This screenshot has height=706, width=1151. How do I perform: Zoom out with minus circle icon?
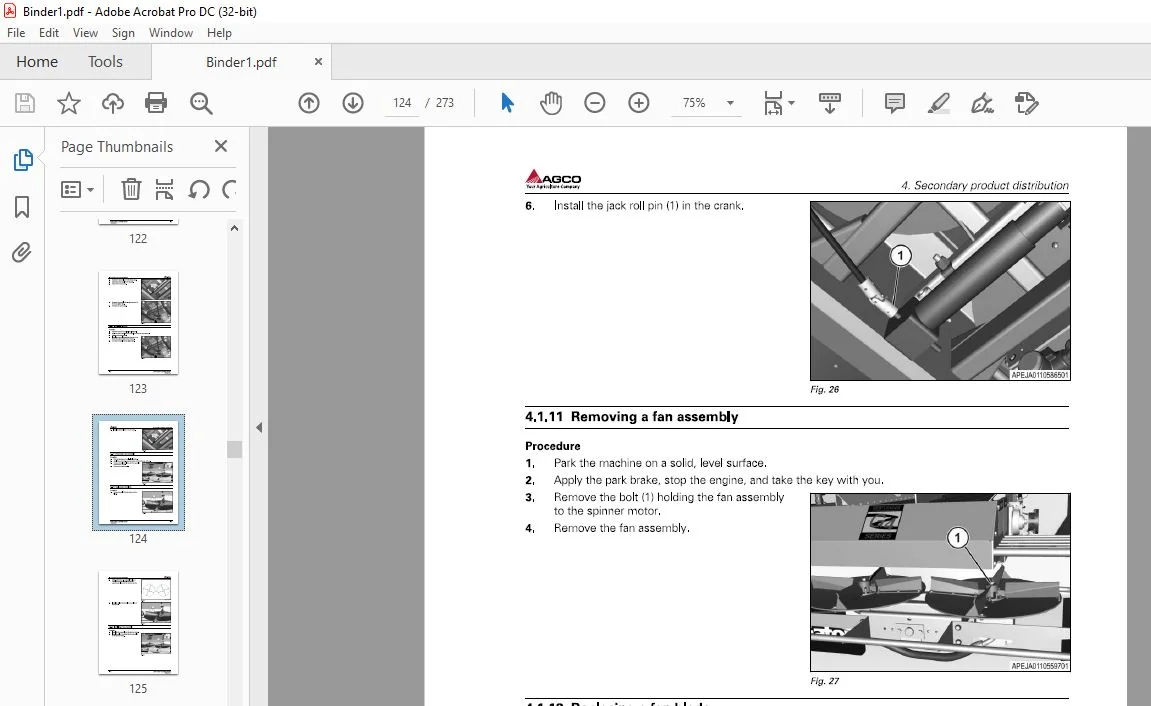(x=595, y=103)
